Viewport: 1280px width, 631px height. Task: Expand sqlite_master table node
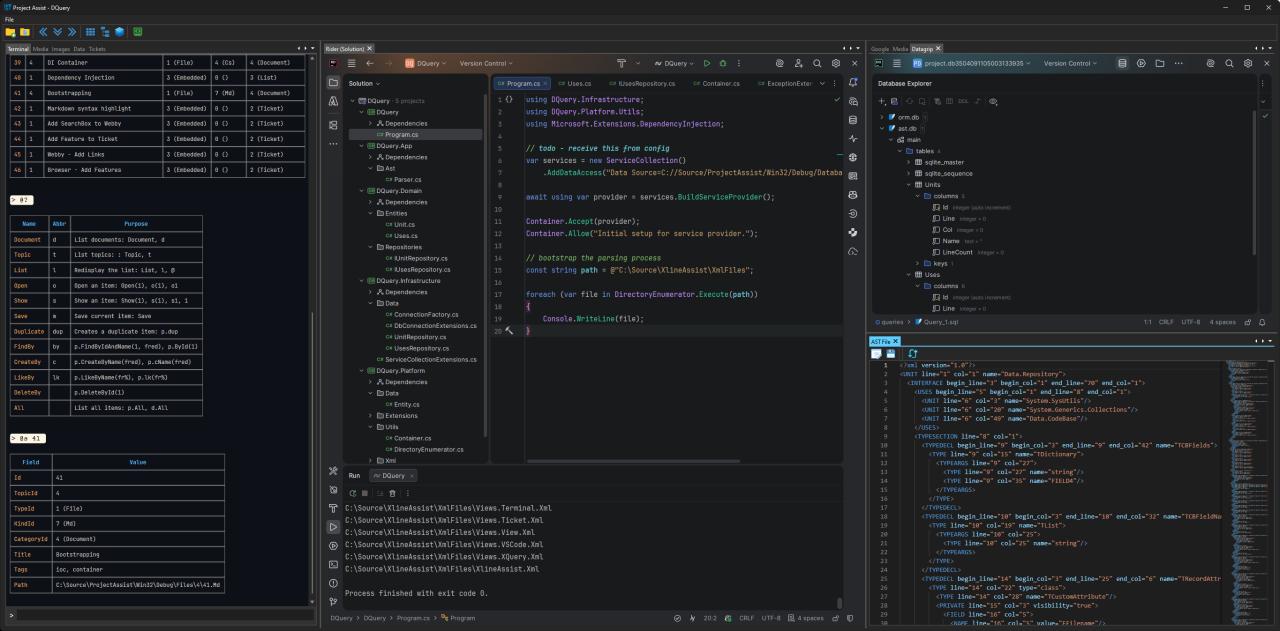point(907,162)
